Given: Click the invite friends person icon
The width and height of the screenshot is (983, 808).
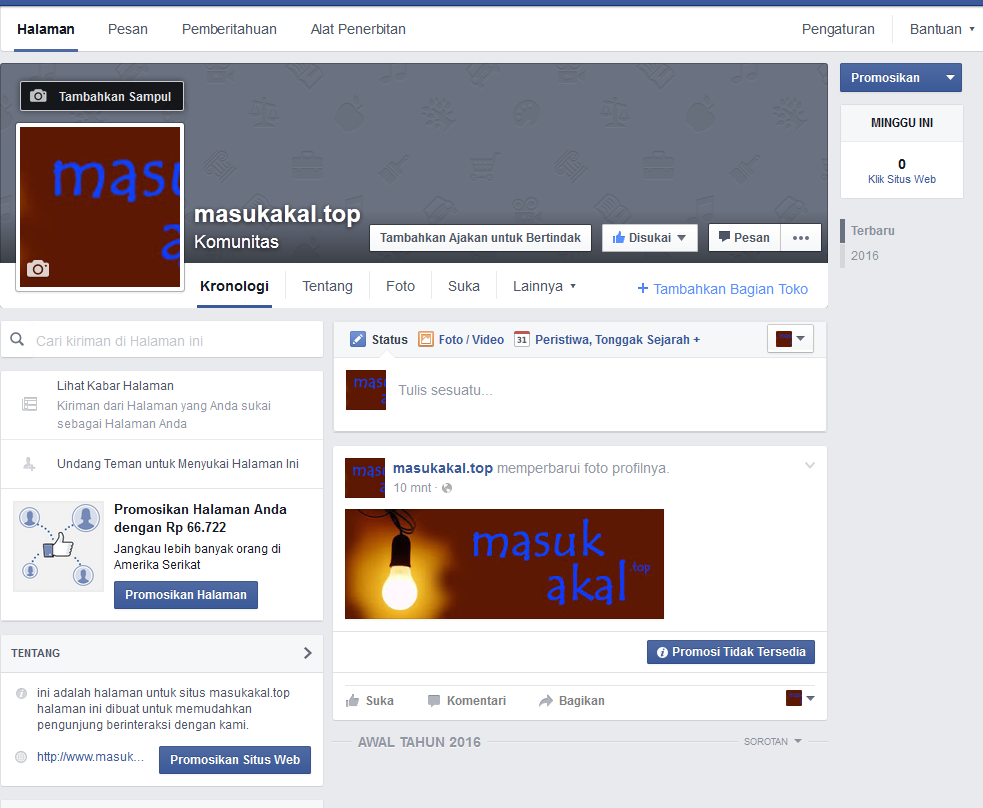Looking at the screenshot, I should 29,464.
